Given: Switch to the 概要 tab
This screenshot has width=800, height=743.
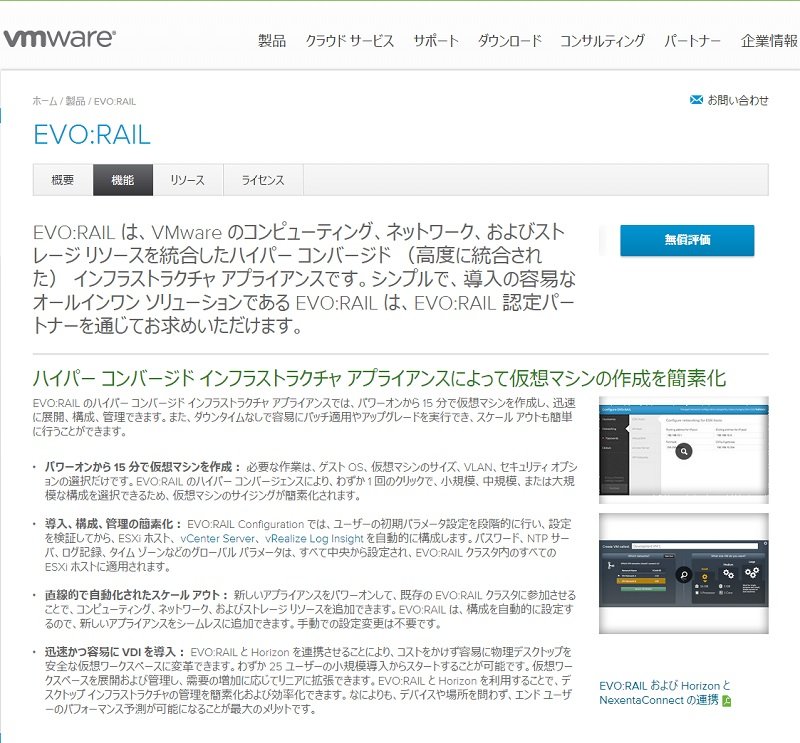Looking at the screenshot, I should tap(63, 180).
